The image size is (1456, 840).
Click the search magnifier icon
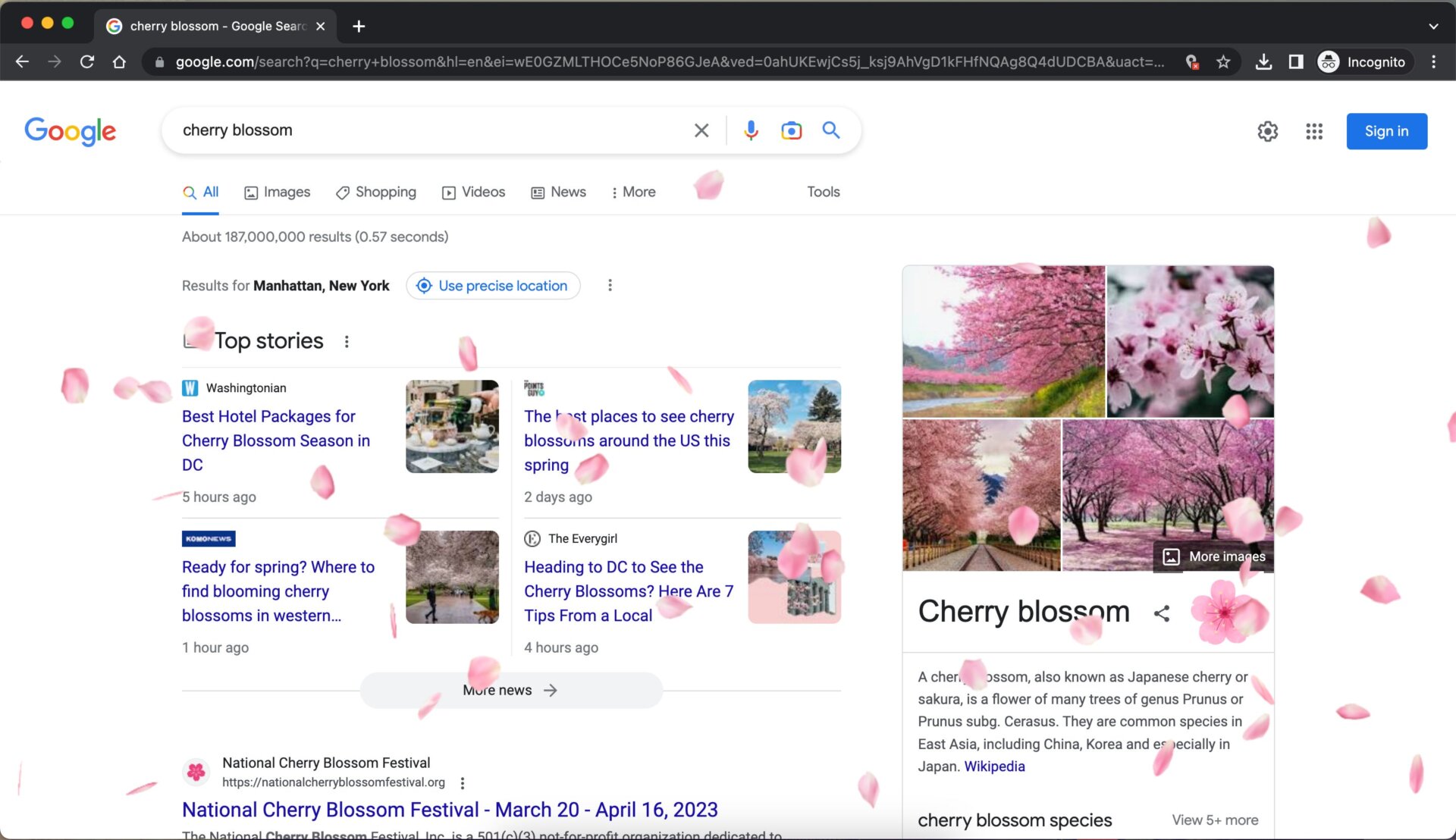pyautogui.click(x=830, y=130)
